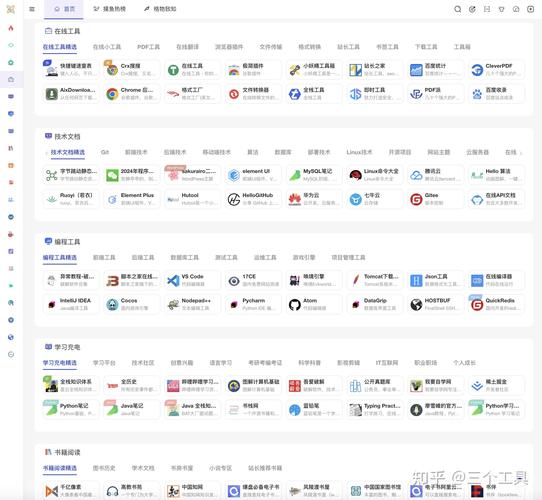Viewport: 542px width, 500px height.
Task: Open the MySQL笔记 card
Action: click(314, 175)
